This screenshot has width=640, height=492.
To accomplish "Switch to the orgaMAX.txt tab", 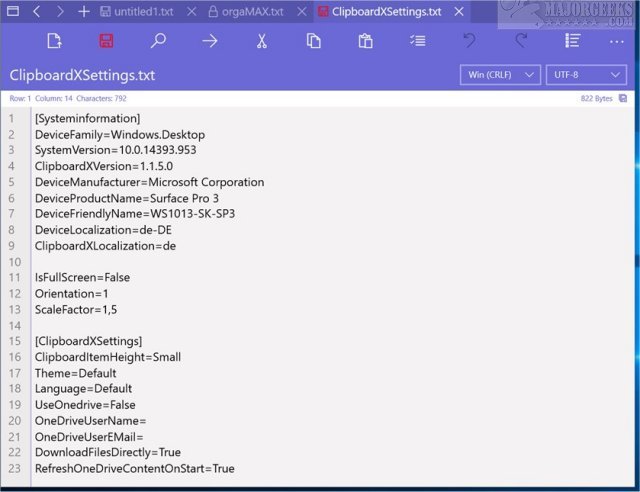I will pos(246,11).
